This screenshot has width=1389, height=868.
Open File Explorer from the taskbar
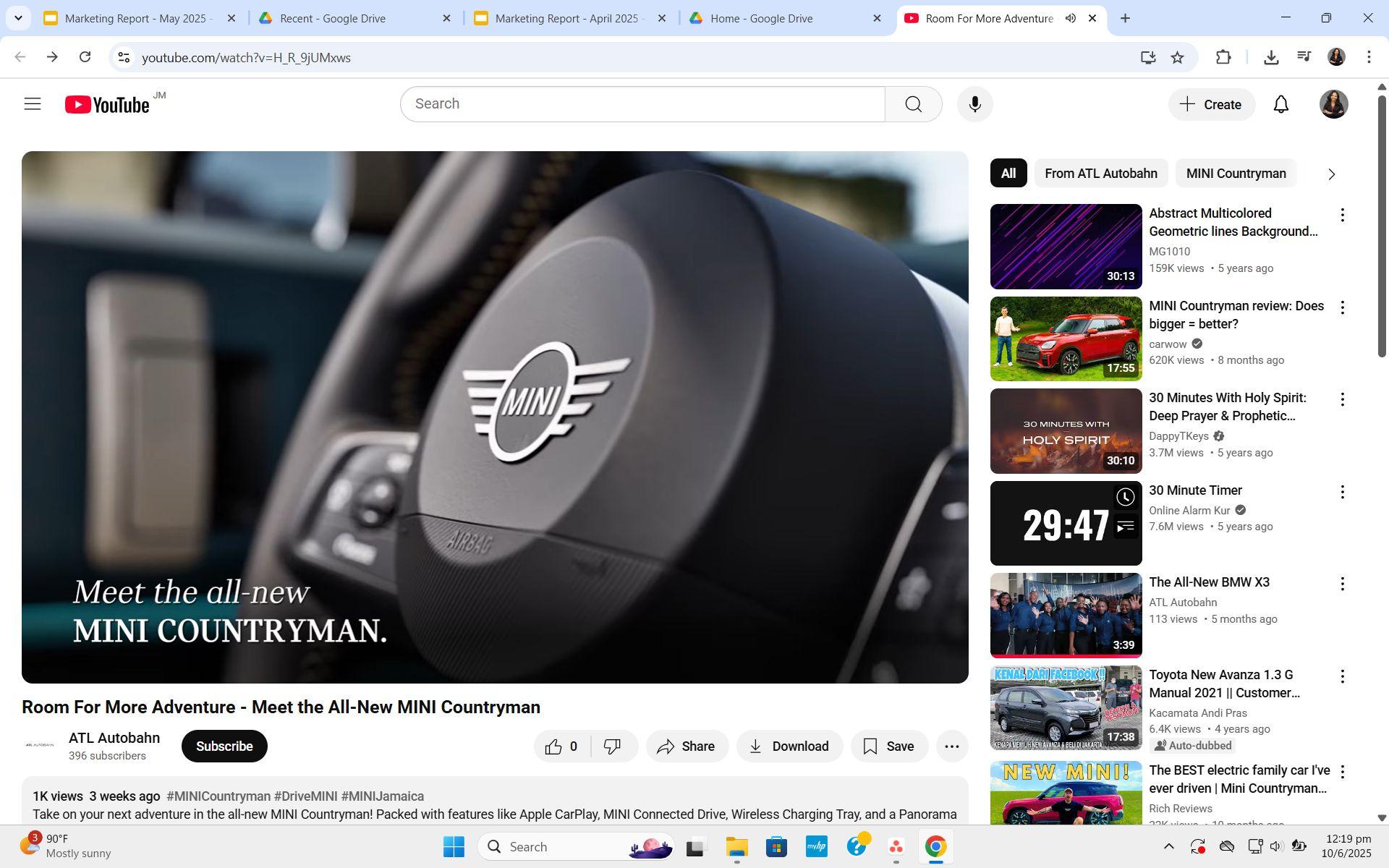click(x=736, y=847)
